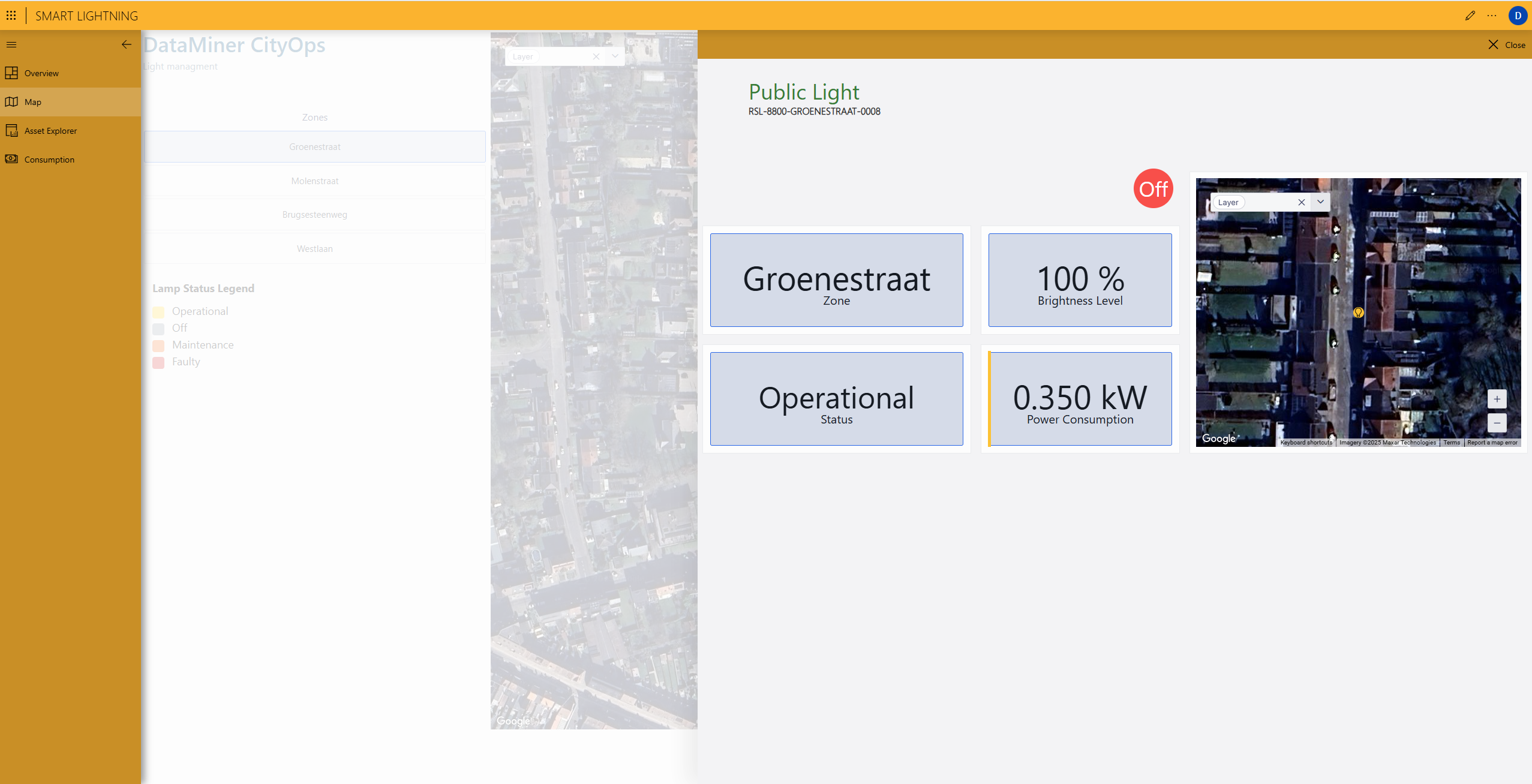
Task: Click the Layer tag in map filter
Action: pyautogui.click(x=1228, y=202)
